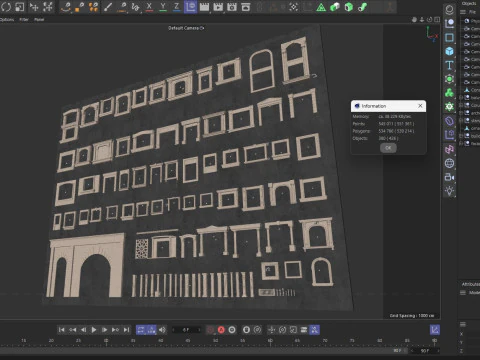Click frame 70 on timeline ruler
The width and height of the screenshot is (480, 360).
pos(325,341)
